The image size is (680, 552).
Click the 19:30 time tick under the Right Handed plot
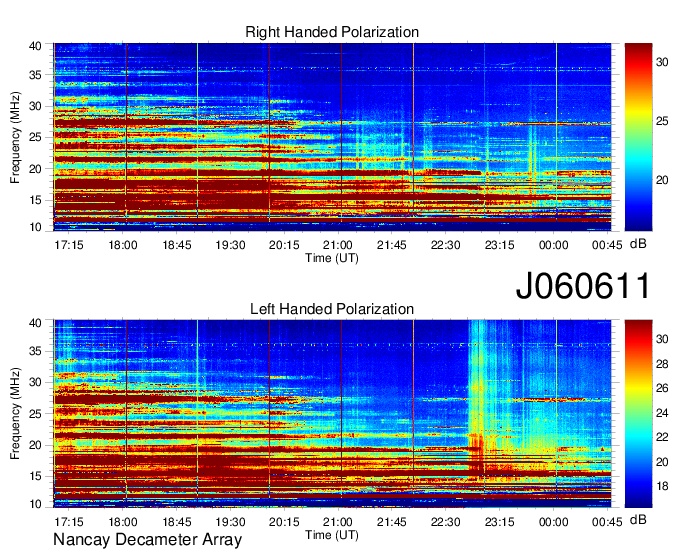click(x=230, y=245)
